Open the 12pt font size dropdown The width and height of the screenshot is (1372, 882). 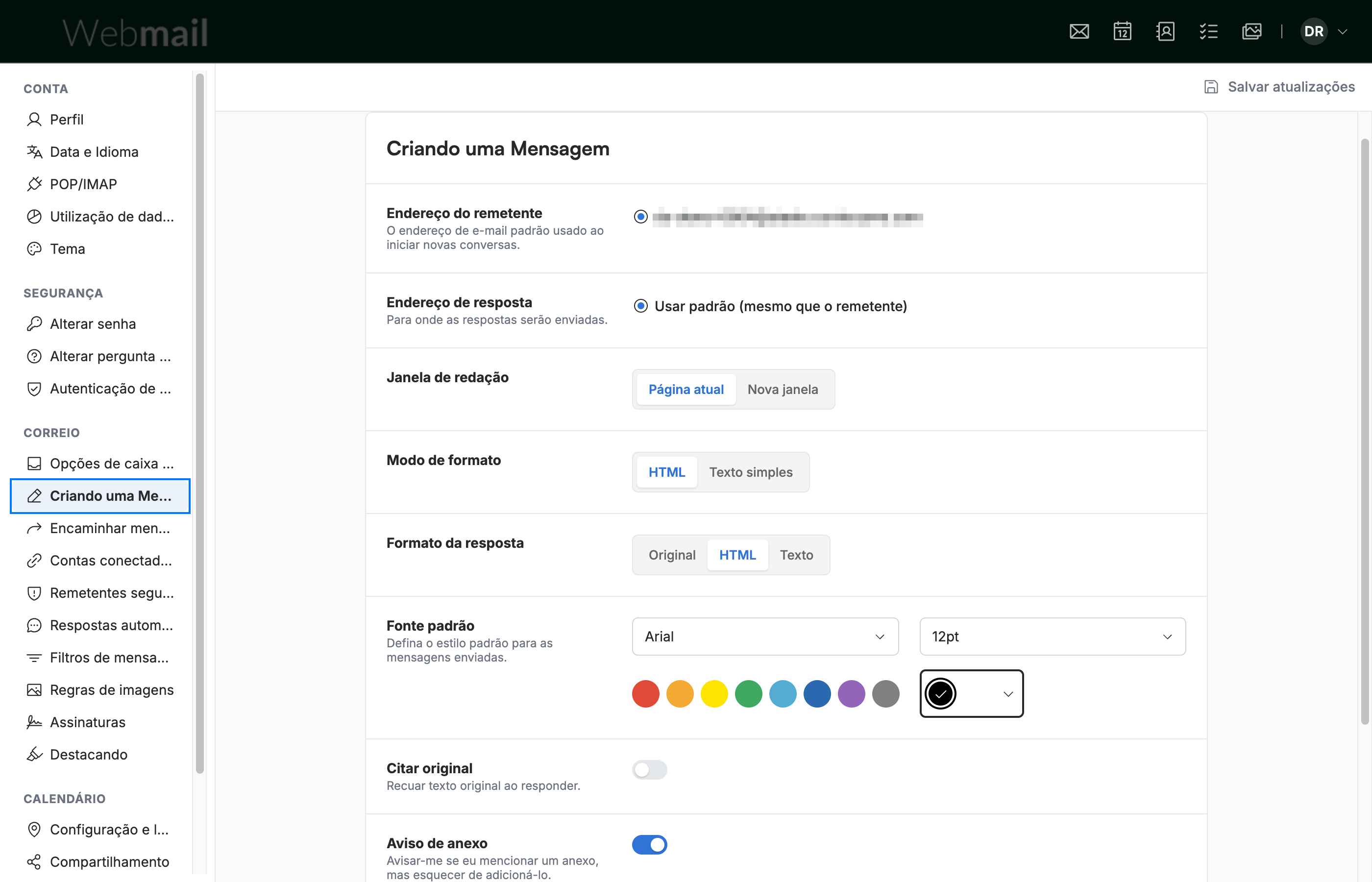pos(1052,637)
